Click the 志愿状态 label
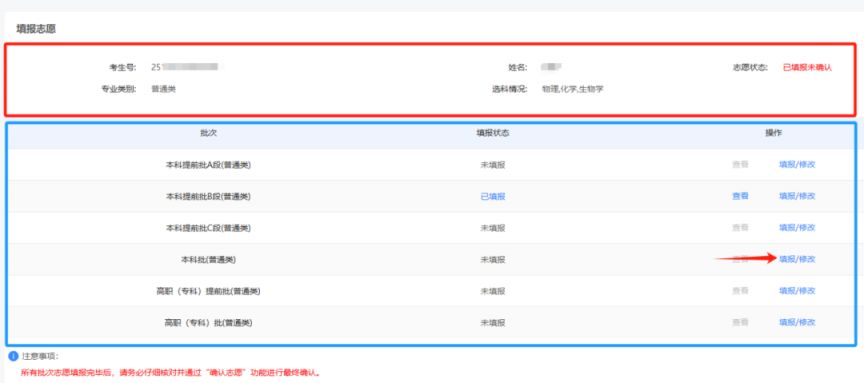 [x=750, y=68]
